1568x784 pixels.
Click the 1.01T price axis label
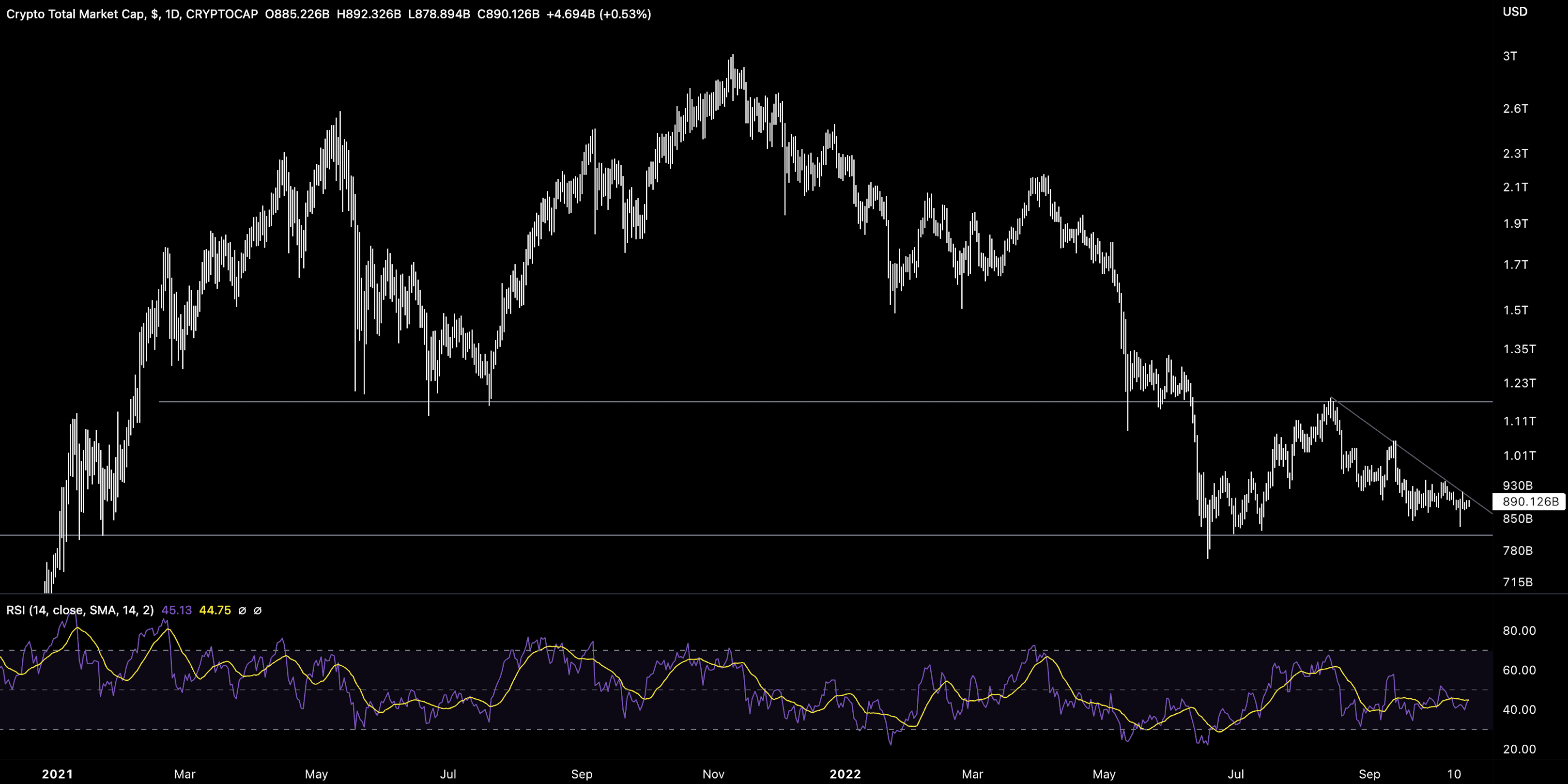[x=1519, y=455]
